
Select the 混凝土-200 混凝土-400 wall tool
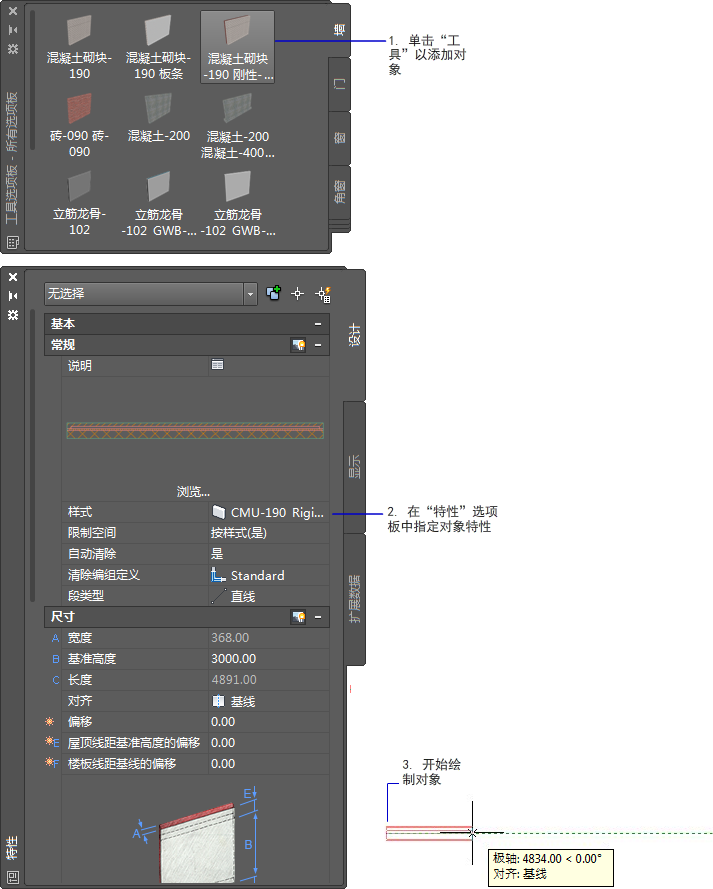click(x=237, y=127)
